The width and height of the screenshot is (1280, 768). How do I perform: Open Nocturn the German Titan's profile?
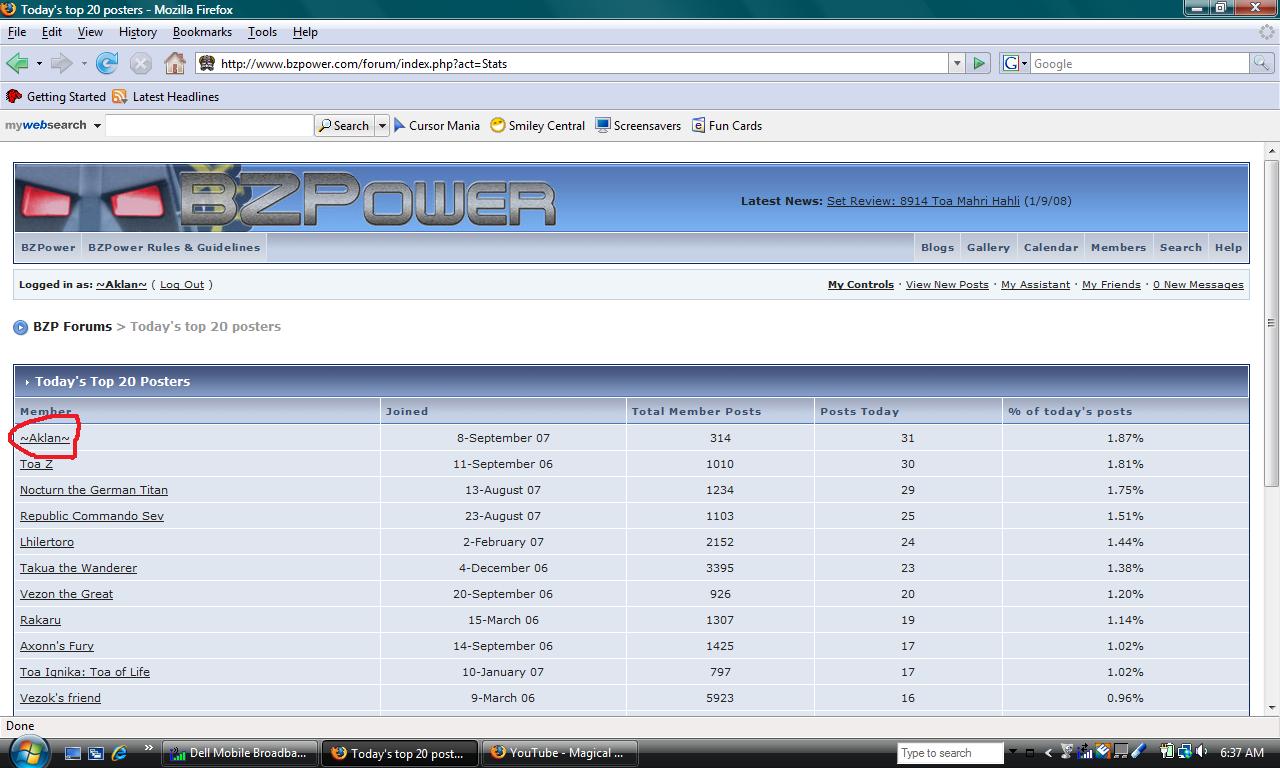[94, 490]
